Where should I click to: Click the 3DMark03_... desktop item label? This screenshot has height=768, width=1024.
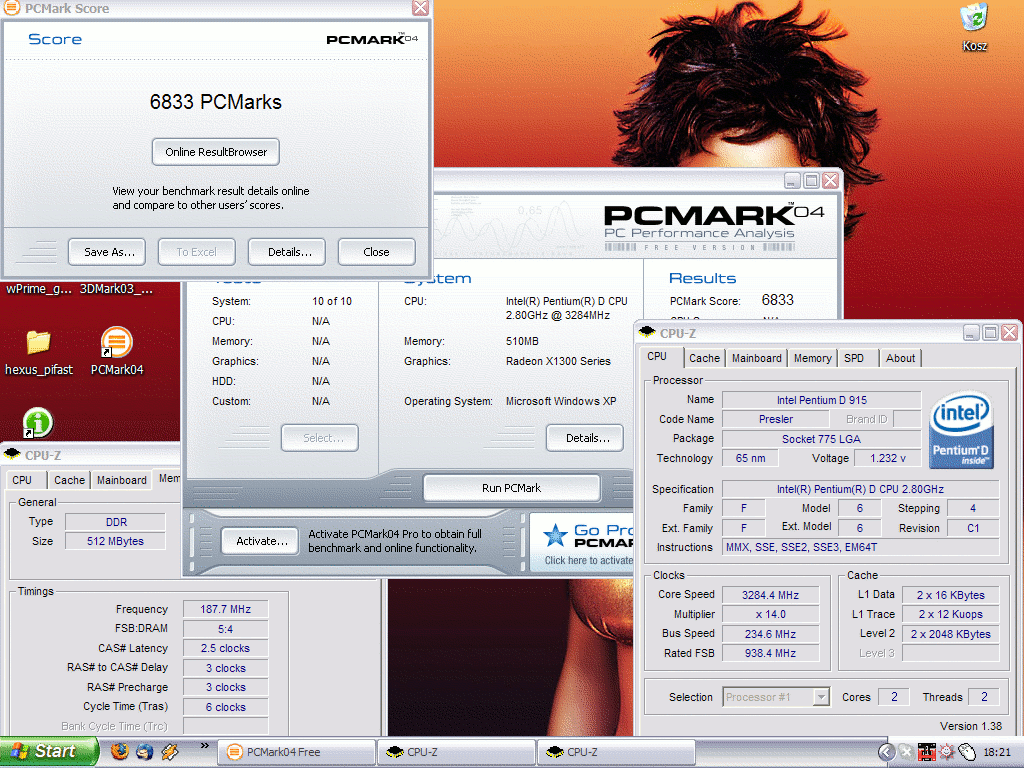click(x=116, y=289)
